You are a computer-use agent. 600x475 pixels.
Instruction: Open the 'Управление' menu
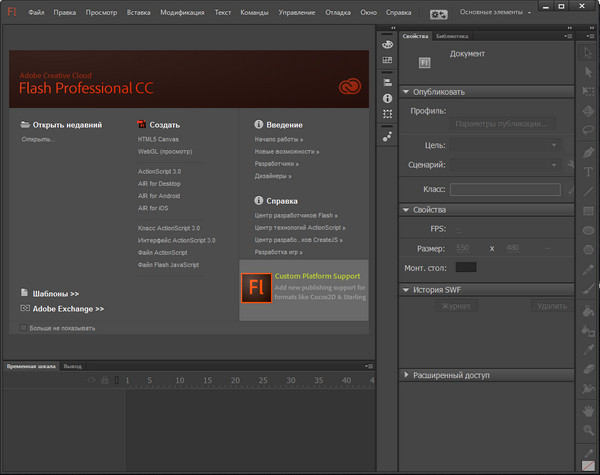[x=297, y=13]
